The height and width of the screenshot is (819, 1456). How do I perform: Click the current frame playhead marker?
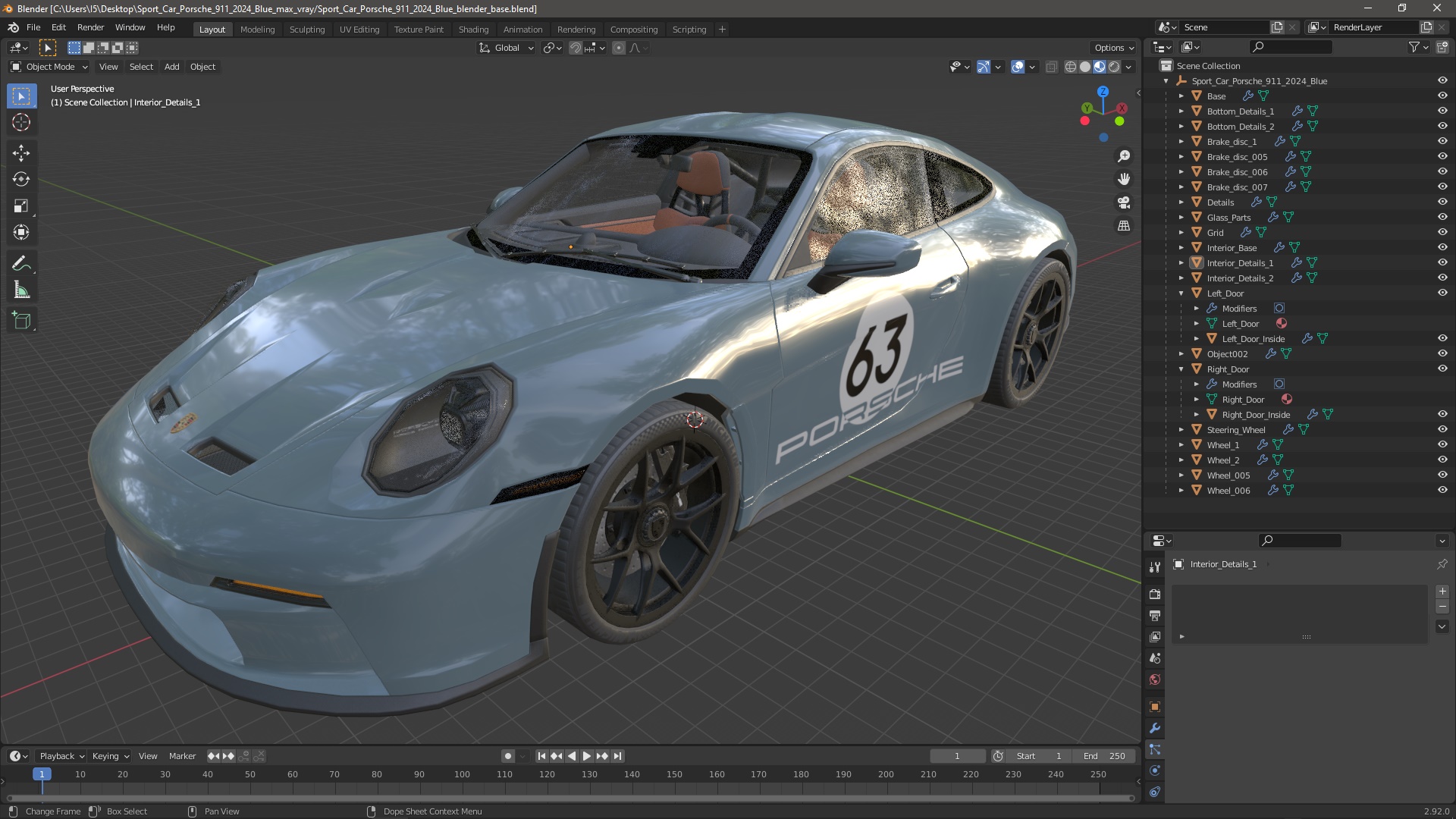(42, 774)
